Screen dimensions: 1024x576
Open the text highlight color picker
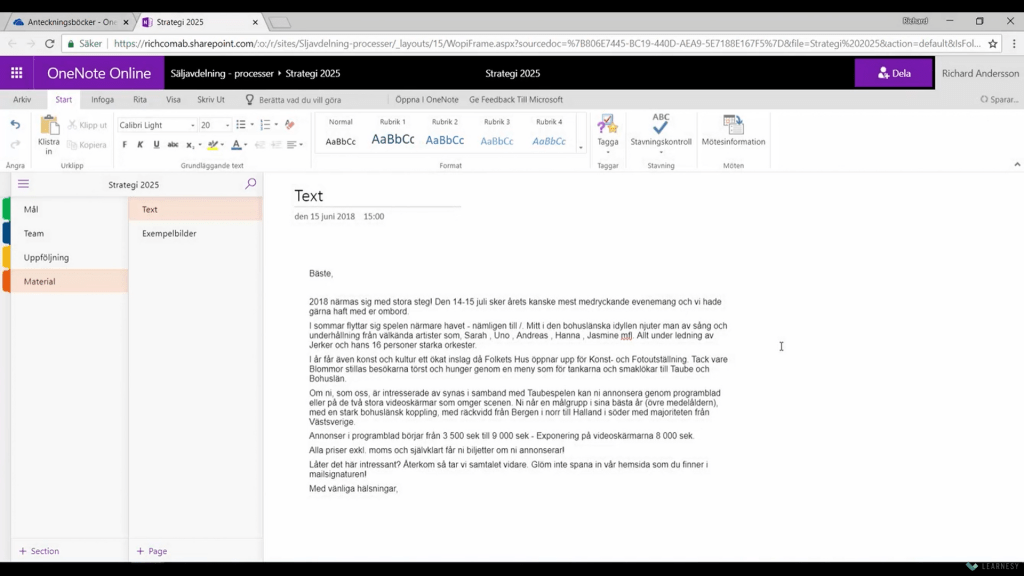[x=221, y=145]
